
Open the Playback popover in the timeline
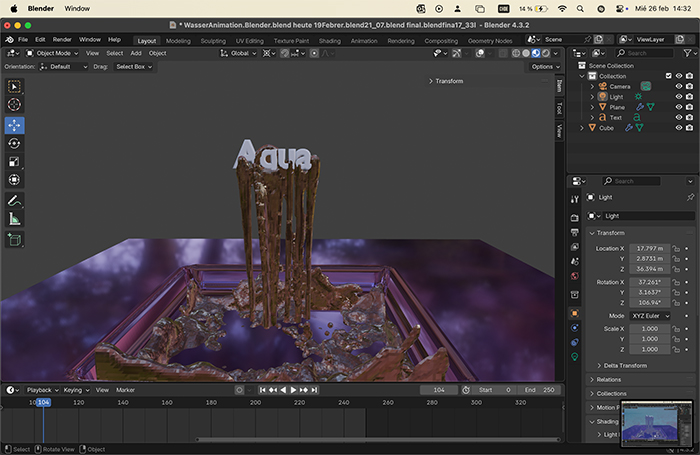click(x=40, y=390)
